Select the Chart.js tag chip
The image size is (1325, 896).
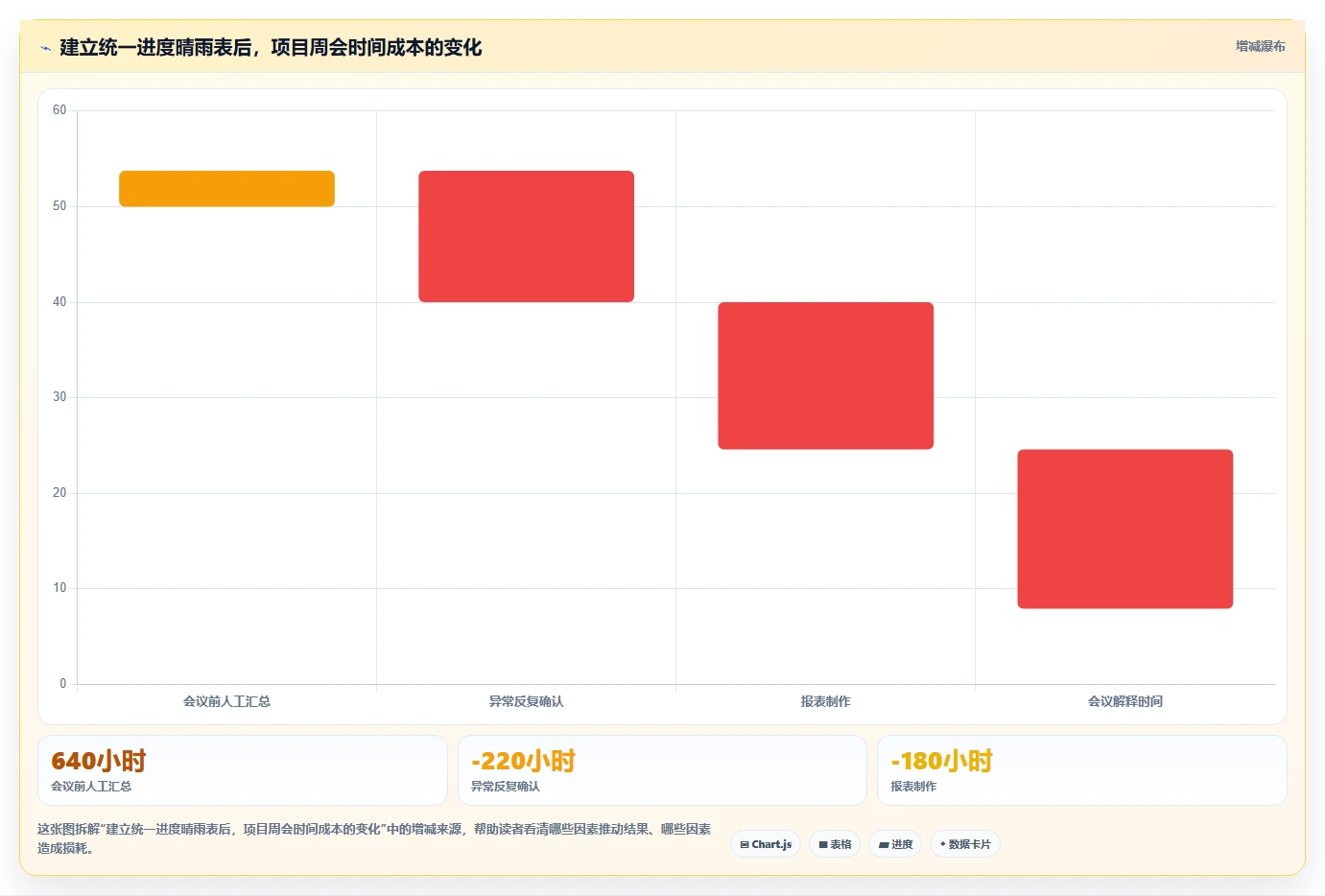tap(766, 844)
